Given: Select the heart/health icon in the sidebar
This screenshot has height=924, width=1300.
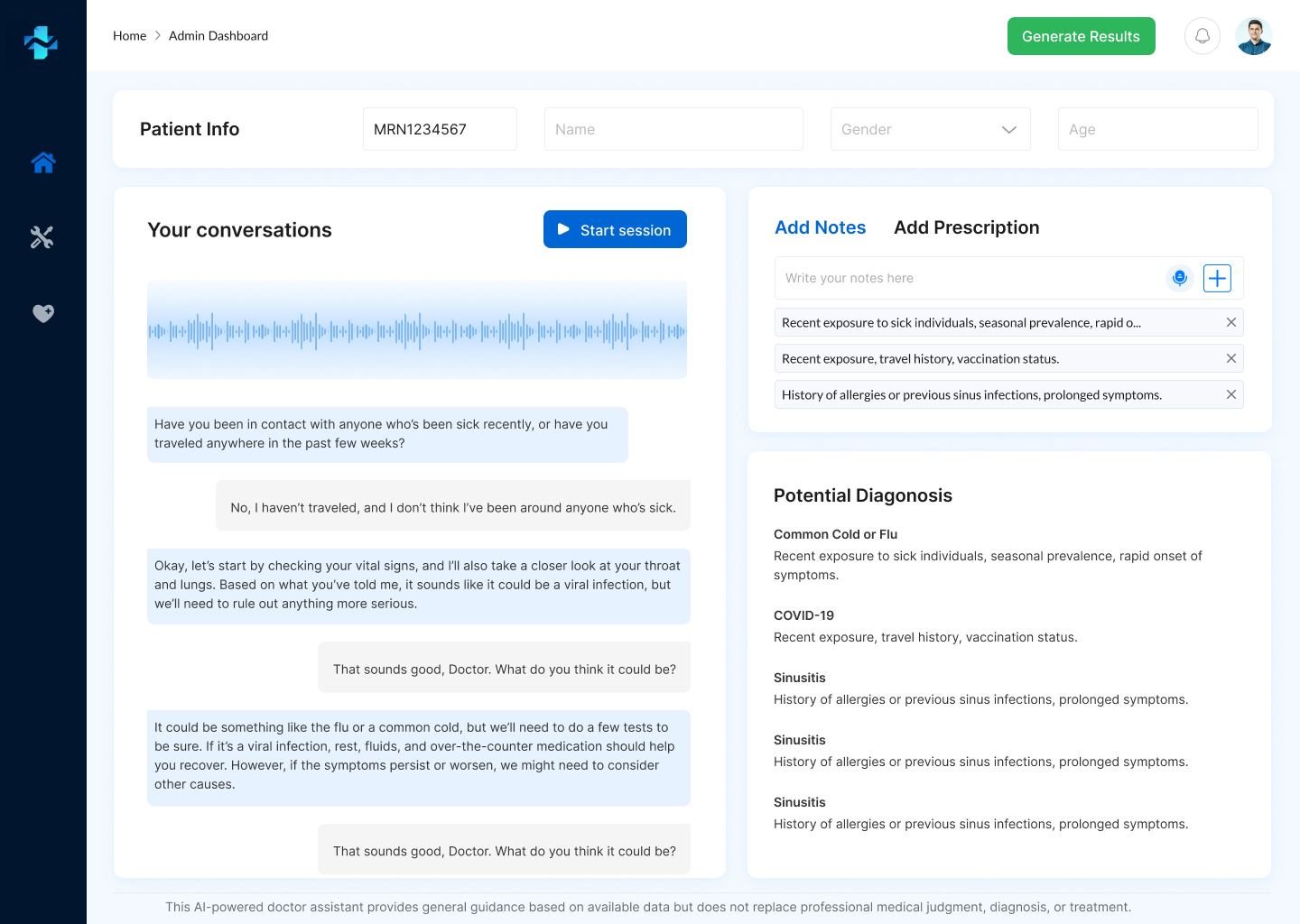Looking at the screenshot, I should 42,313.
